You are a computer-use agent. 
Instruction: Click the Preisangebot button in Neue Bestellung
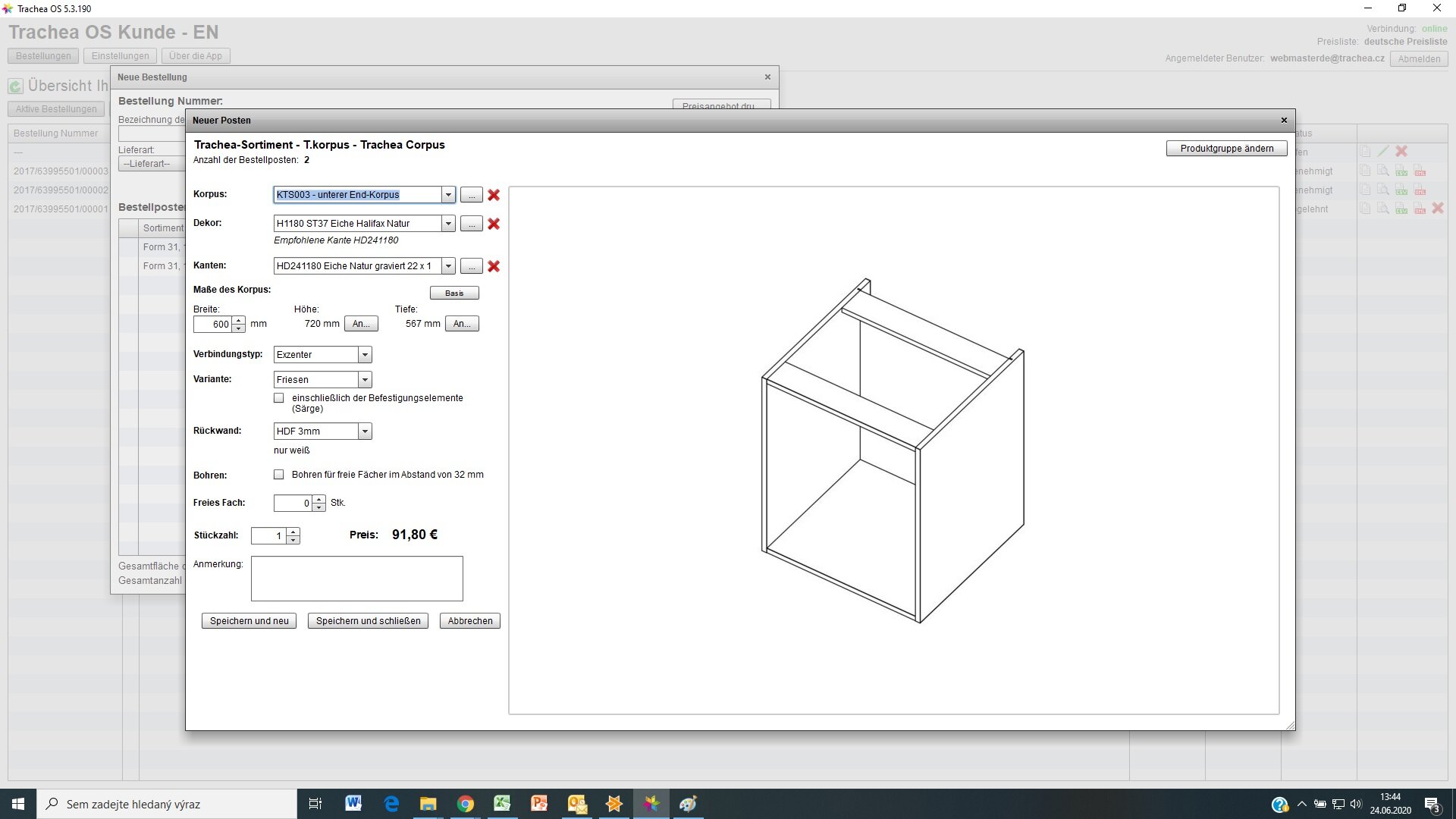point(721,105)
